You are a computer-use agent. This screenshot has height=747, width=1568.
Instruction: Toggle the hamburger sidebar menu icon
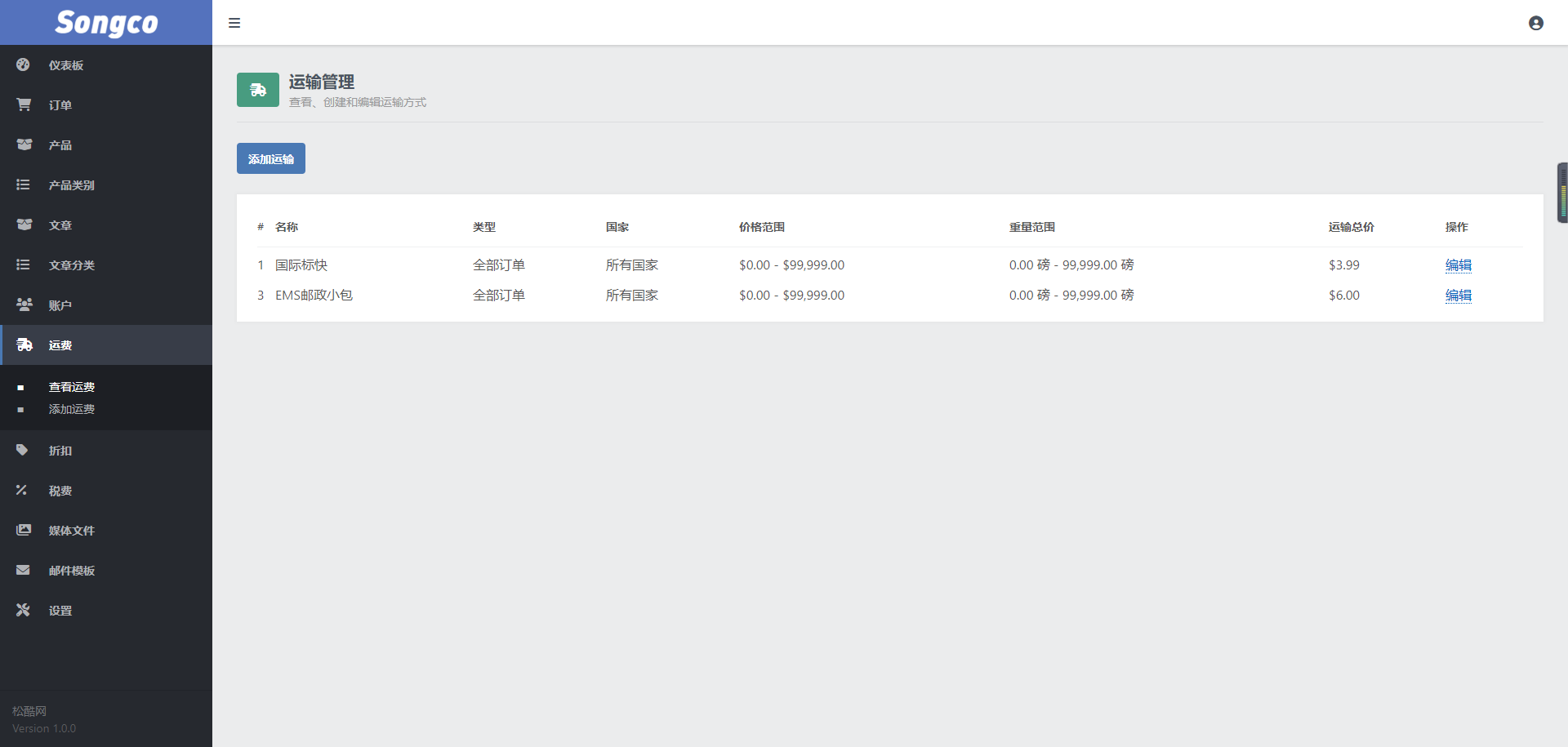[234, 23]
